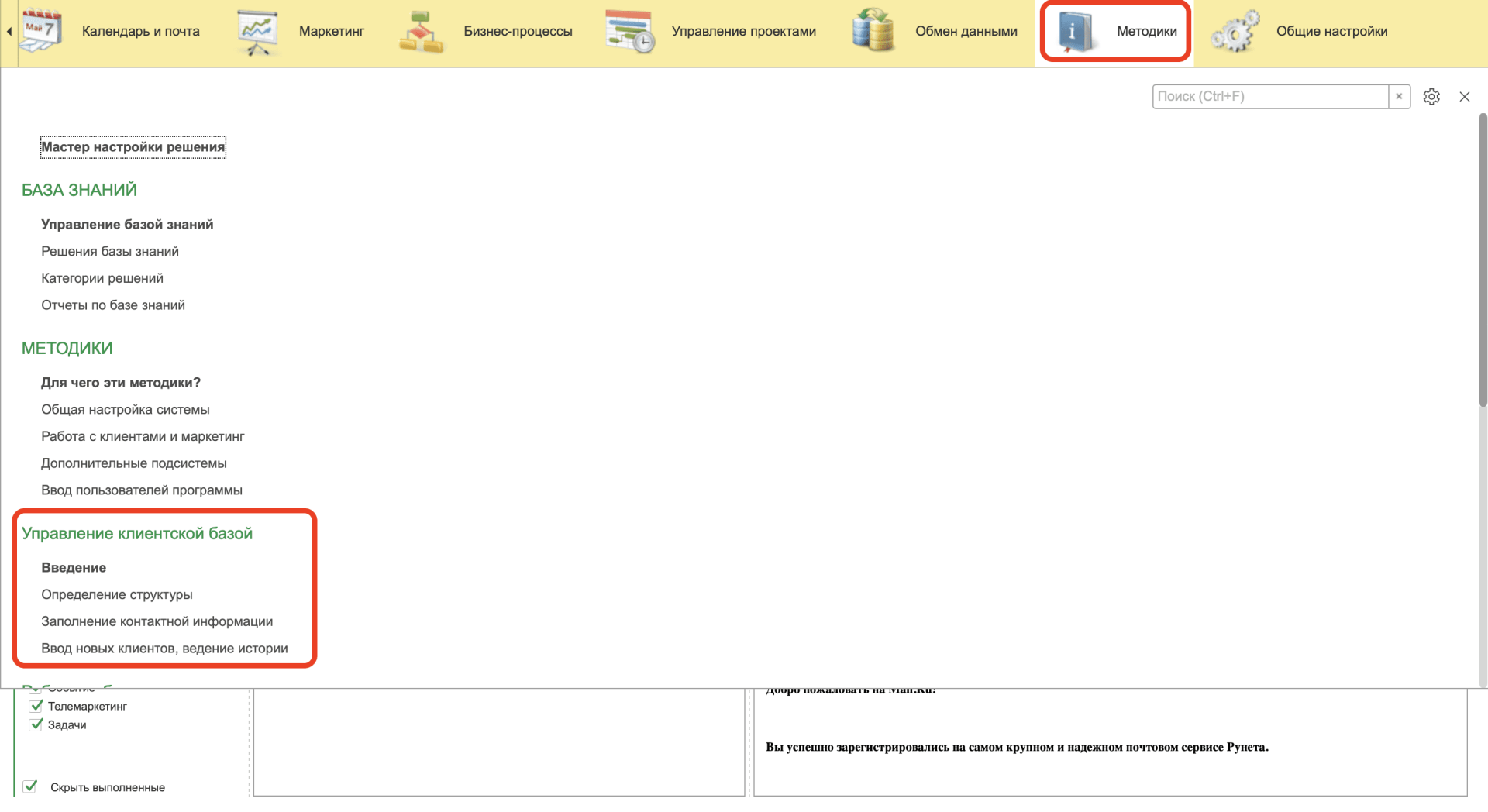
Task: Open the Project Management icon
Action: pyautogui.click(x=629, y=32)
